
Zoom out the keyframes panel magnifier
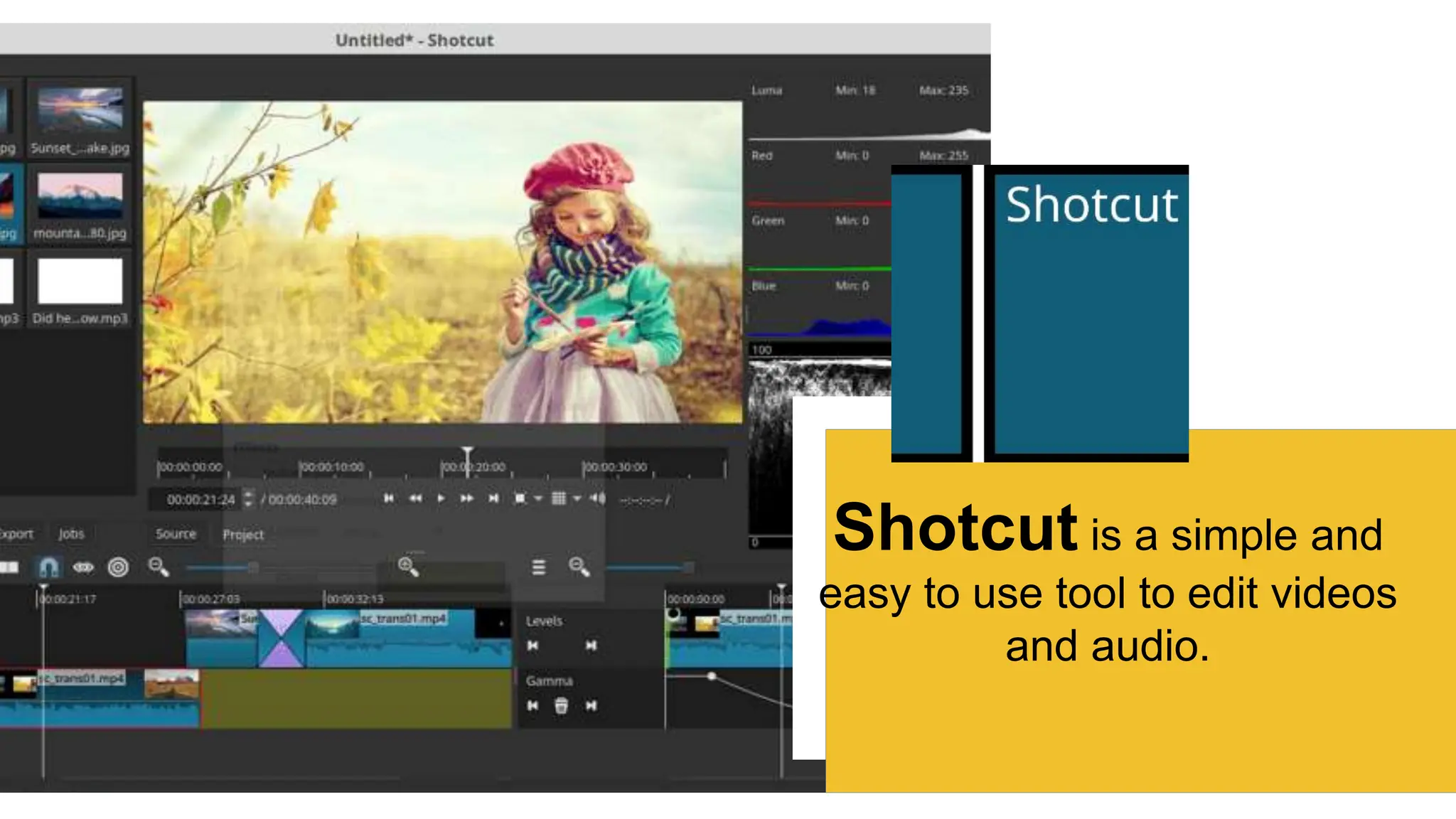(579, 567)
